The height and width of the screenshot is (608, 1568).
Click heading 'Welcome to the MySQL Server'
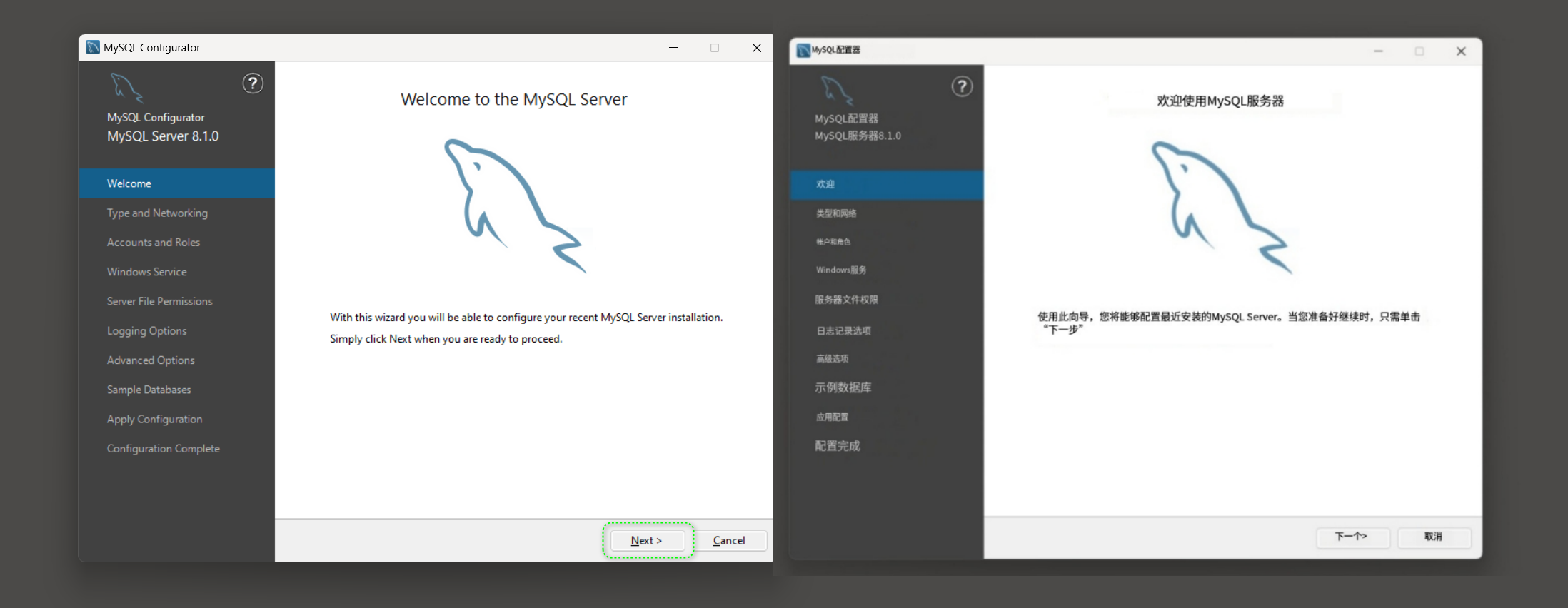(514, 99)
